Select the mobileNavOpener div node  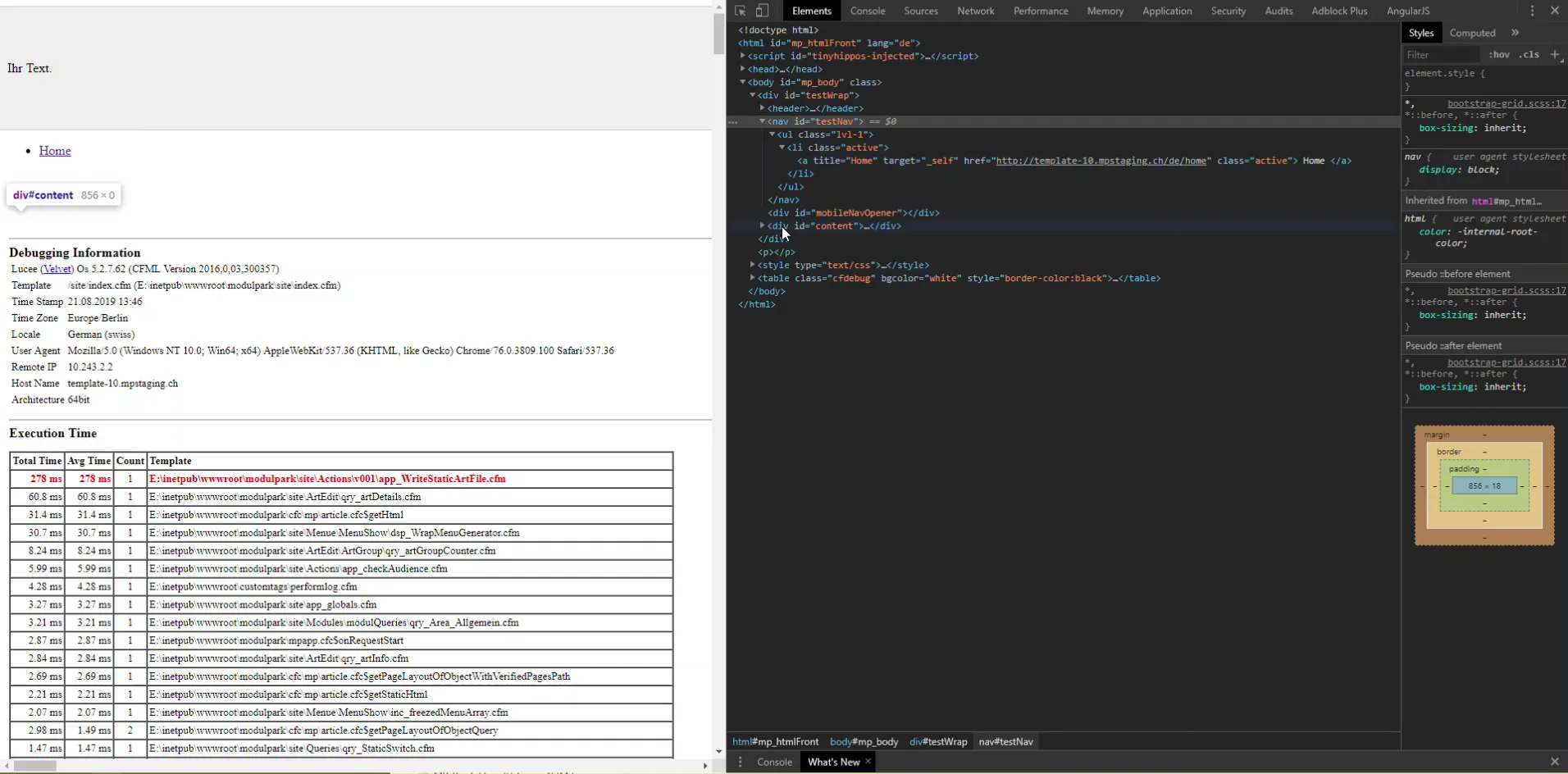(x=853, y=213)
